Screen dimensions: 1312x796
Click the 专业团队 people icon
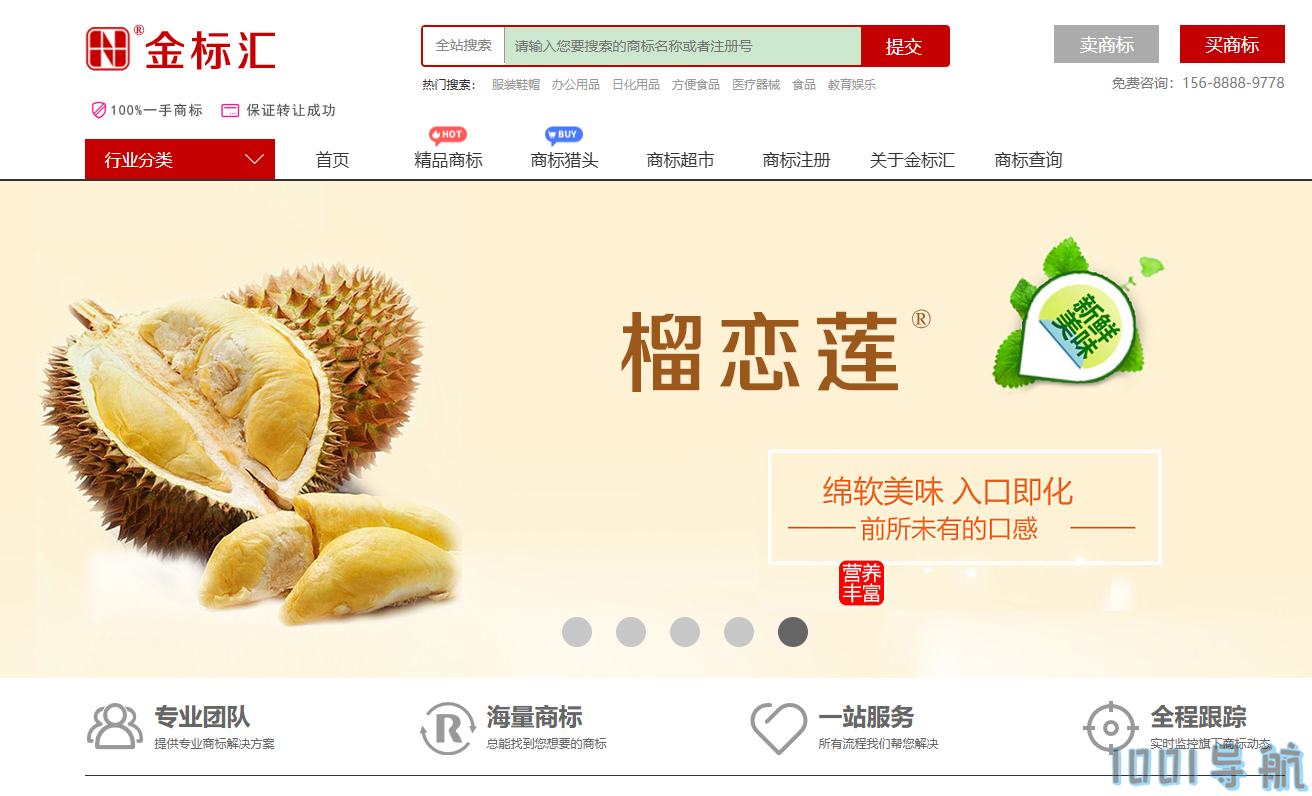[115, 727]
